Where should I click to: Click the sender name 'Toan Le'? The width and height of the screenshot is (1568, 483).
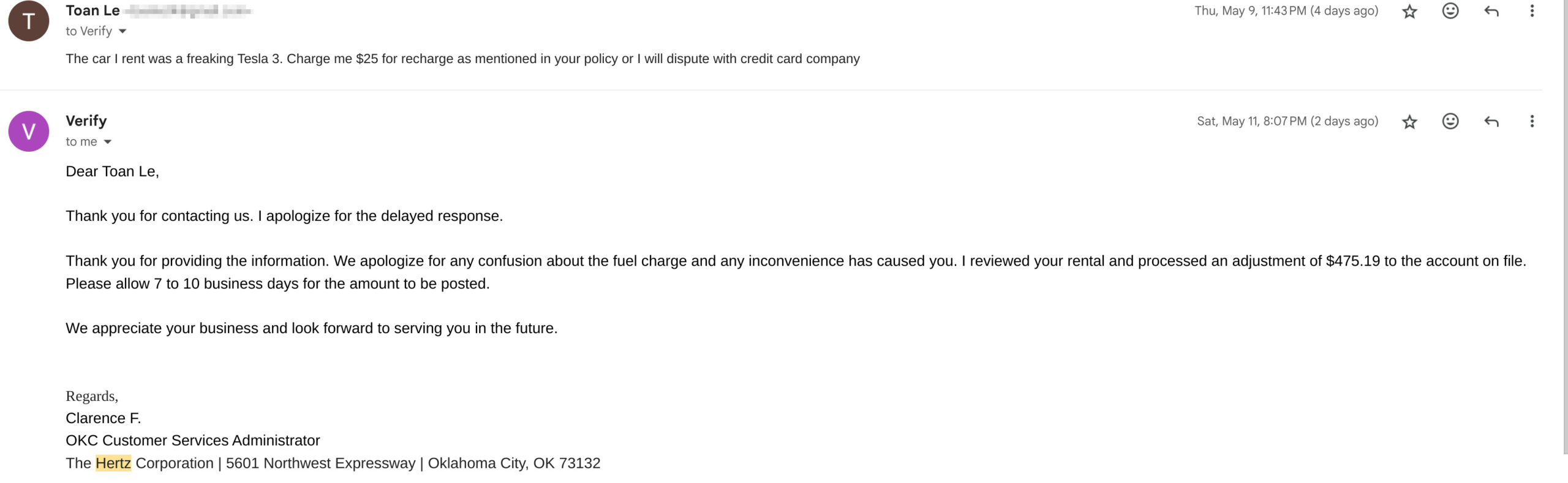click(92, 10)
